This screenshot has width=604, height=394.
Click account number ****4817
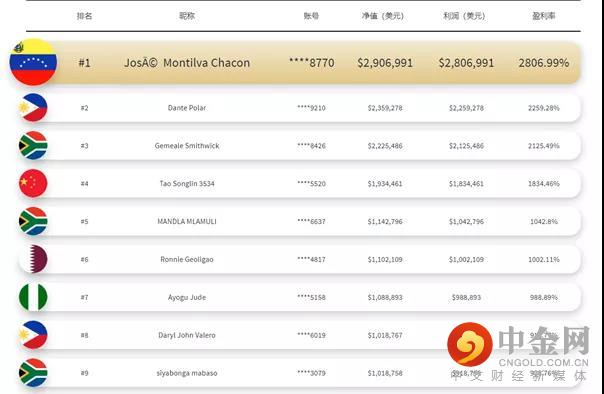pos(311,260)
